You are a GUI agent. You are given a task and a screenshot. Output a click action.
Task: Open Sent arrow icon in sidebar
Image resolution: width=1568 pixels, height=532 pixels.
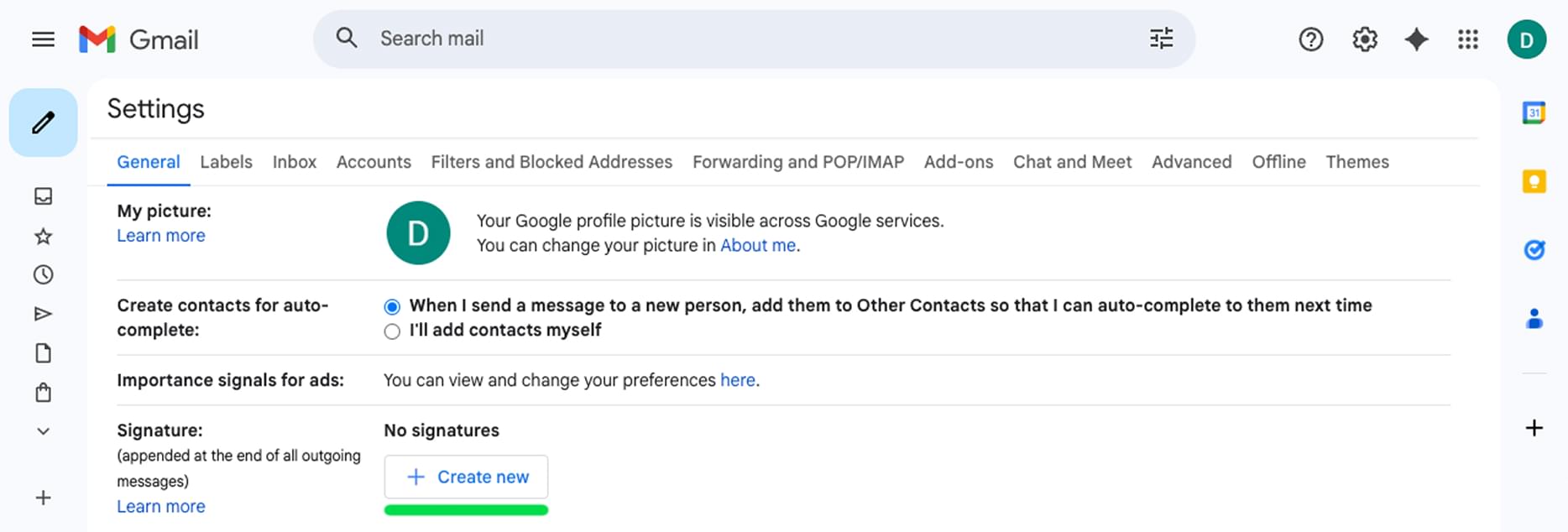coord(43,314)
